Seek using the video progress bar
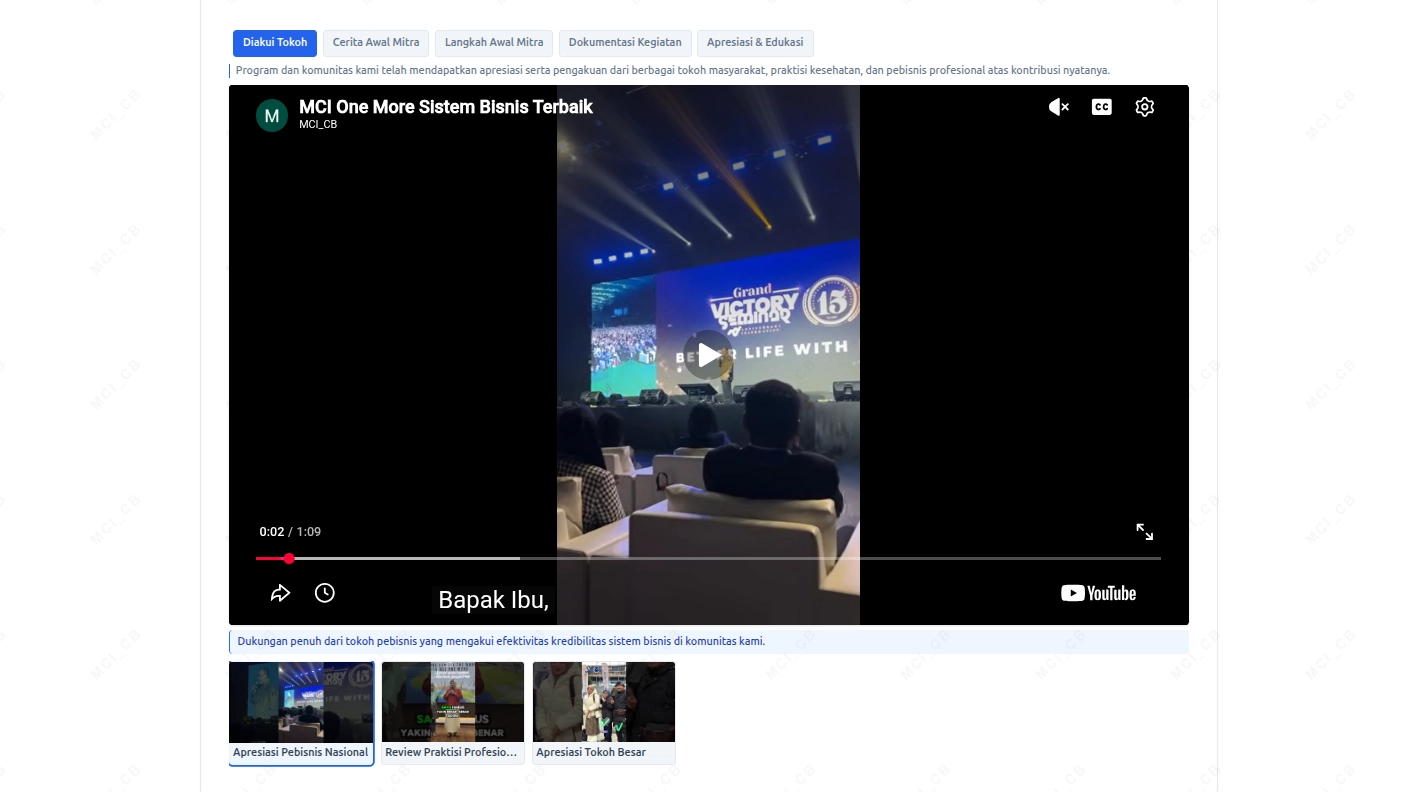This screenshot has height=792, width=1407. click(708, 558)
